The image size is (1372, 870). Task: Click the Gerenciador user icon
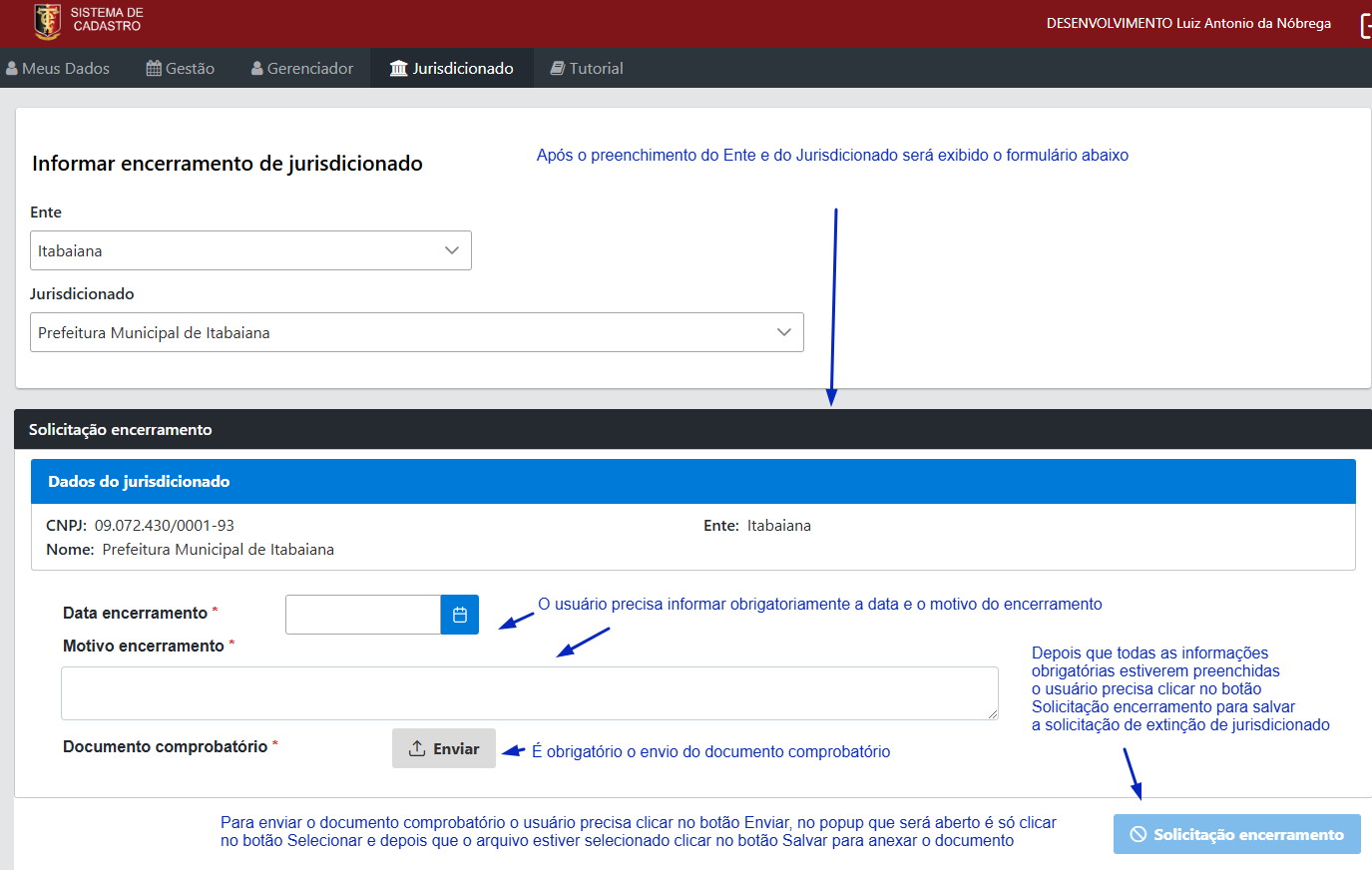pyautogui.click(x=257, y=68)
